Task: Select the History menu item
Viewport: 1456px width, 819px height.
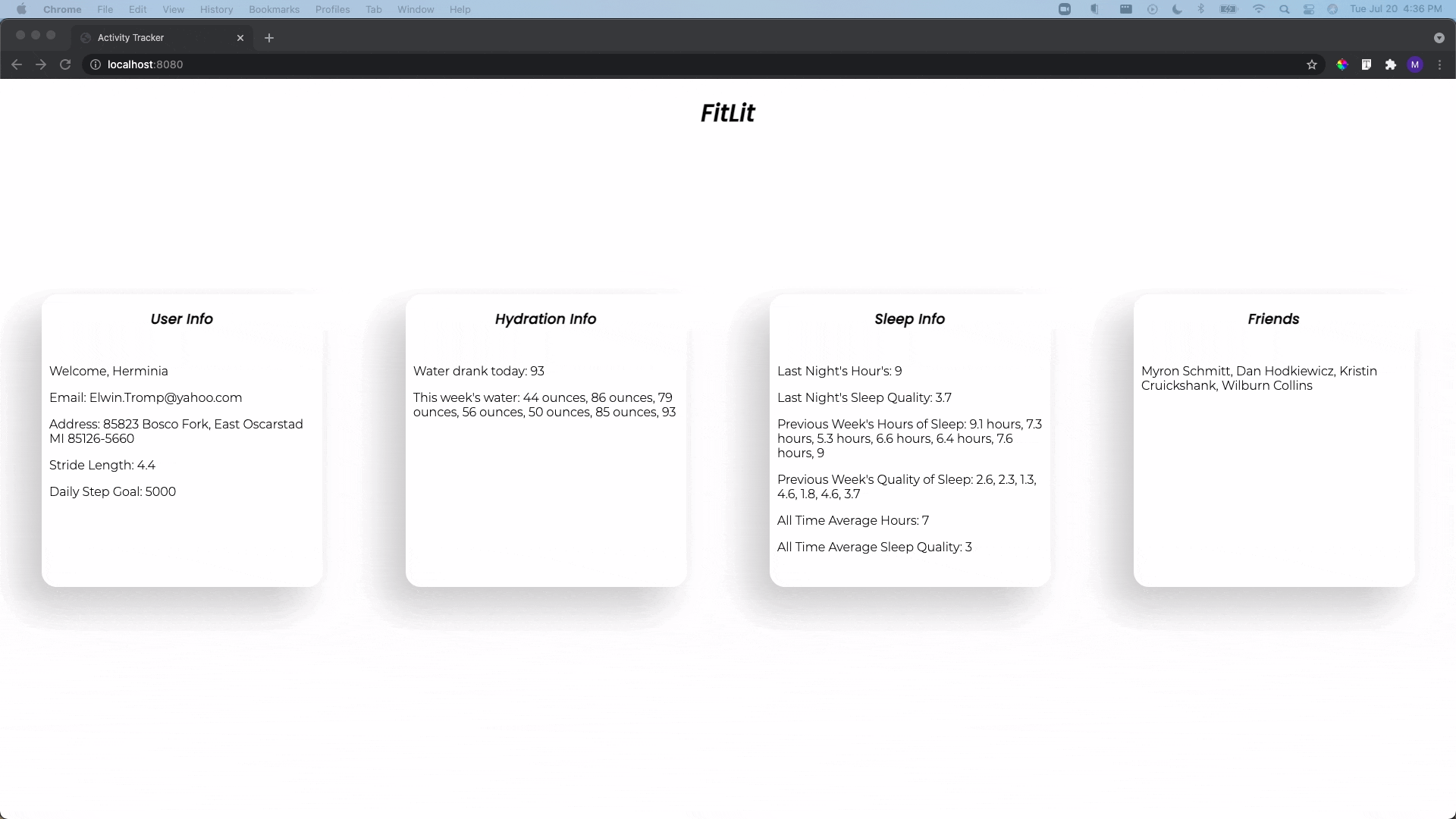Action: [216, 9]
